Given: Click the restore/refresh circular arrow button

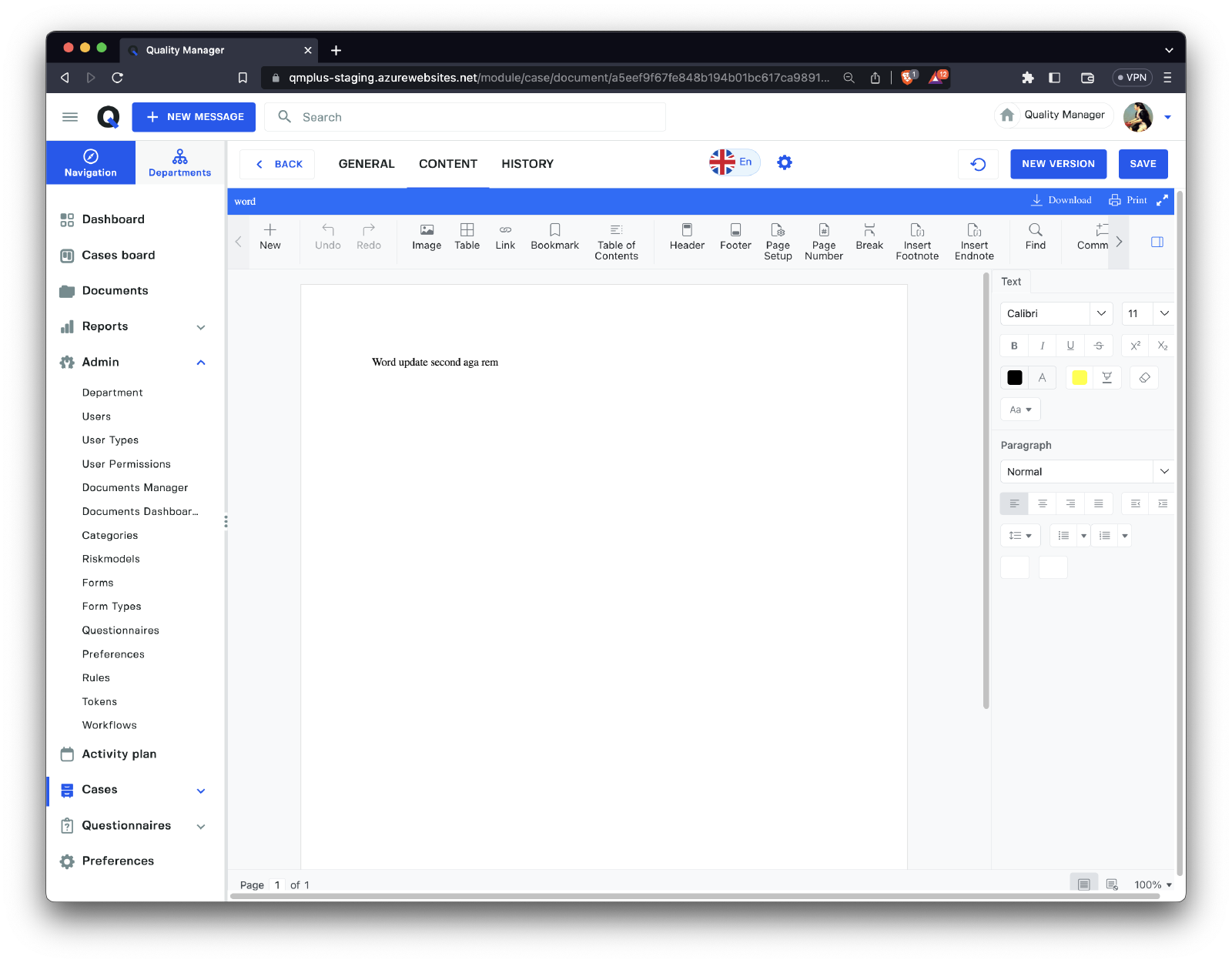Looking at the screenshot, I should [978, 164].
